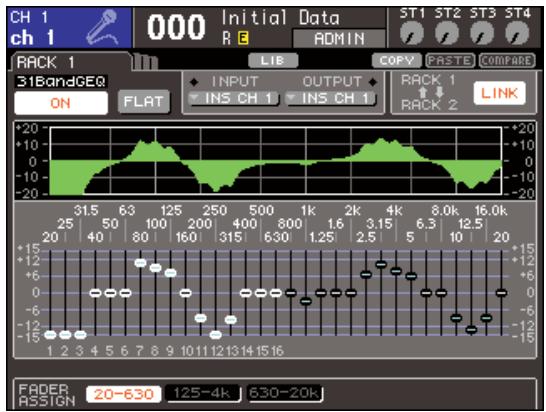The height and width of the screenshot is (412, 546).
Task: Open the LIB library menu
Action: (273, 61)
